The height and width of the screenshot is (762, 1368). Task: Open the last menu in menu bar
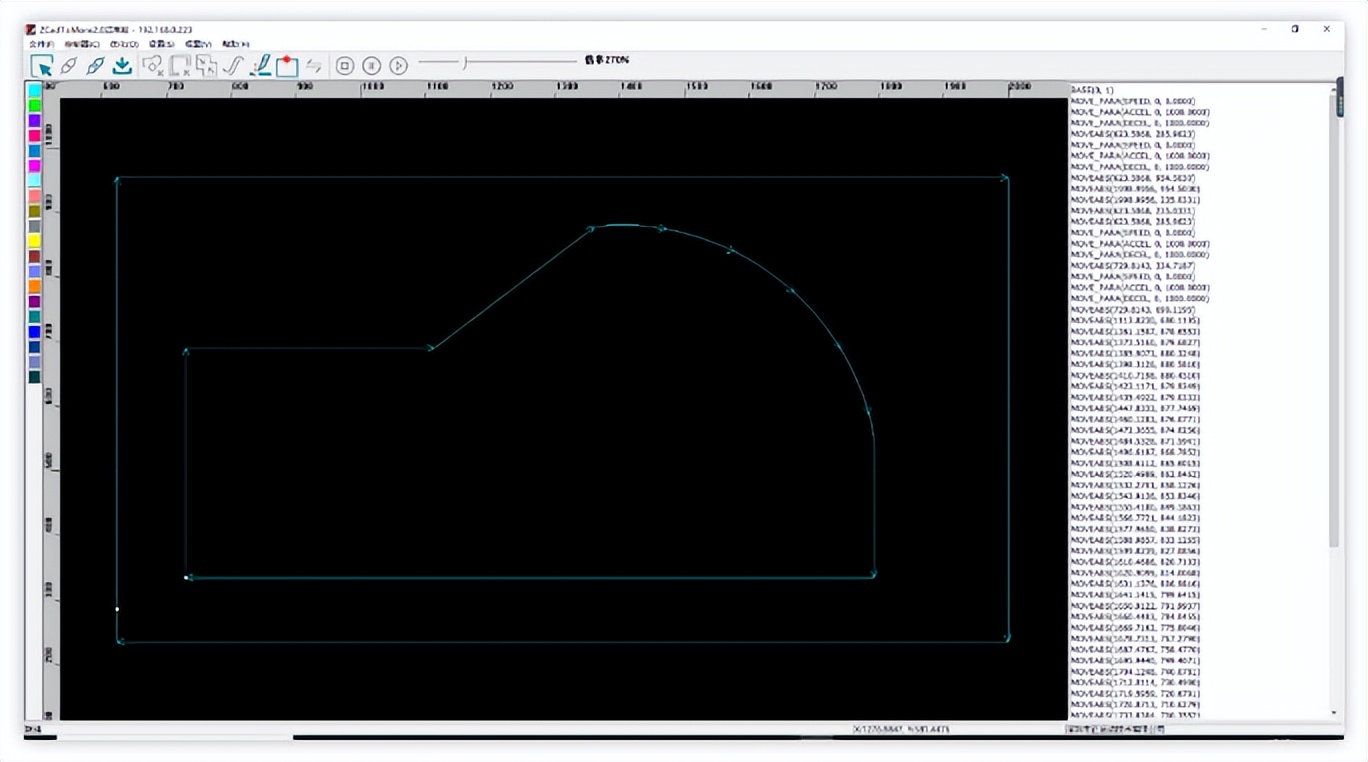235,44
